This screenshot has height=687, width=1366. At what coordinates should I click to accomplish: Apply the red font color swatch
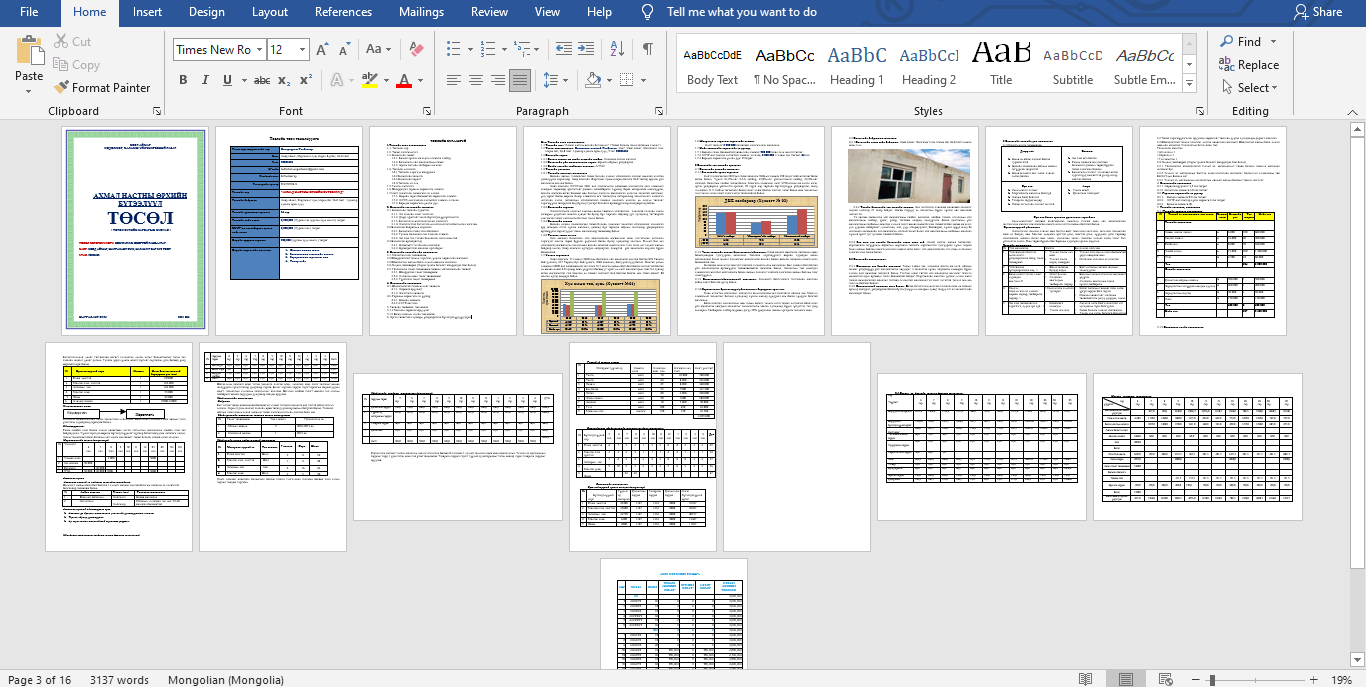(x=404, y=80)
